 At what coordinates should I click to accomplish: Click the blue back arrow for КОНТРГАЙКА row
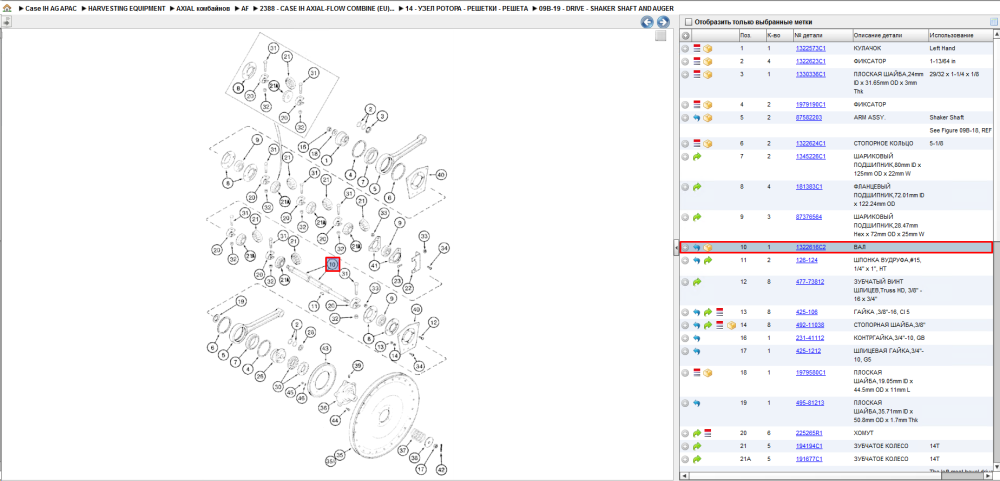(697, 338)
